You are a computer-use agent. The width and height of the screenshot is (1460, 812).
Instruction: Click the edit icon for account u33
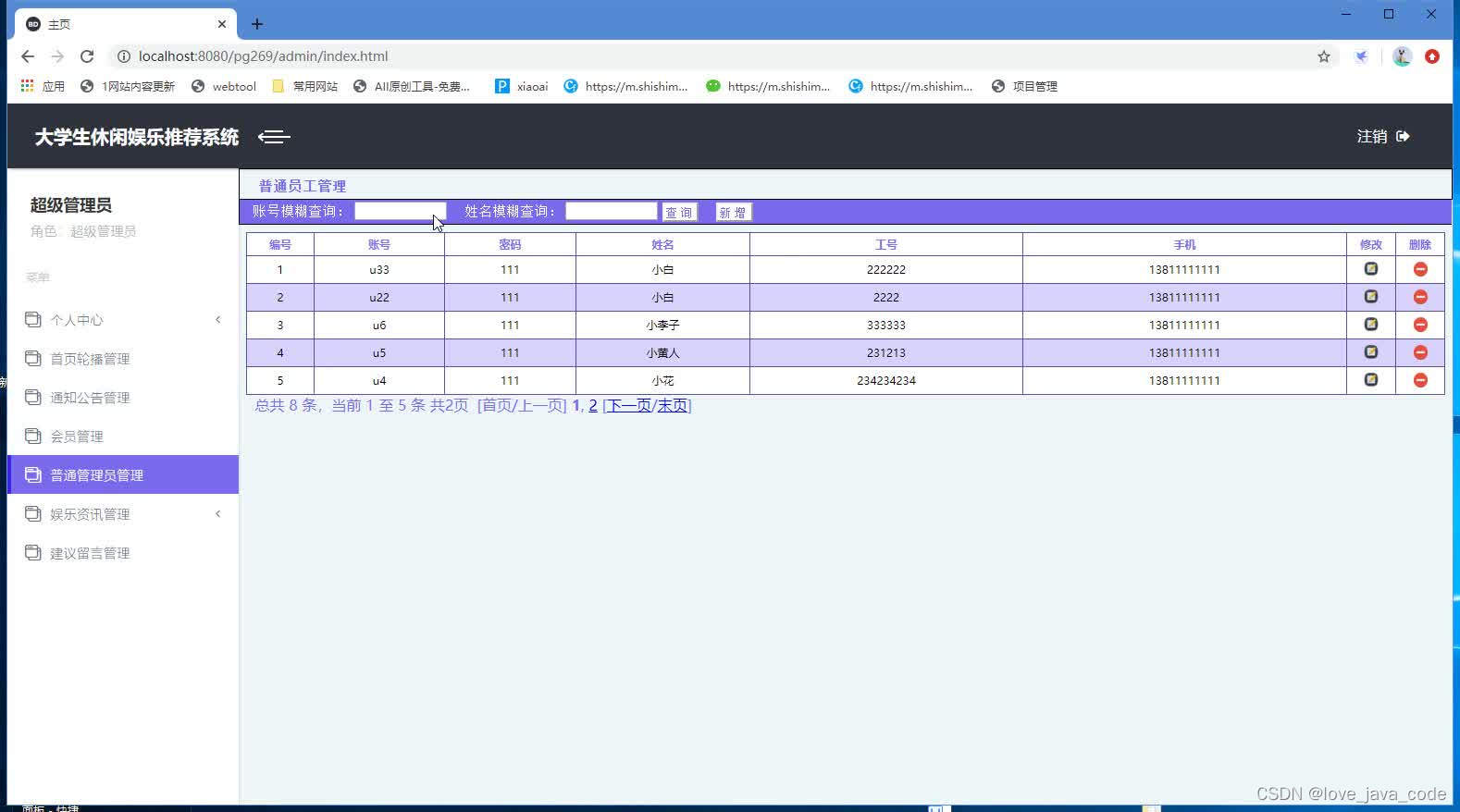(1371, 269)
